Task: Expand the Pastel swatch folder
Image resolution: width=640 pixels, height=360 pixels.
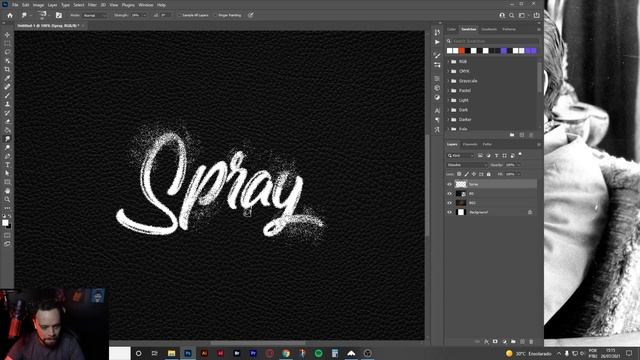Action: [449, 91]
